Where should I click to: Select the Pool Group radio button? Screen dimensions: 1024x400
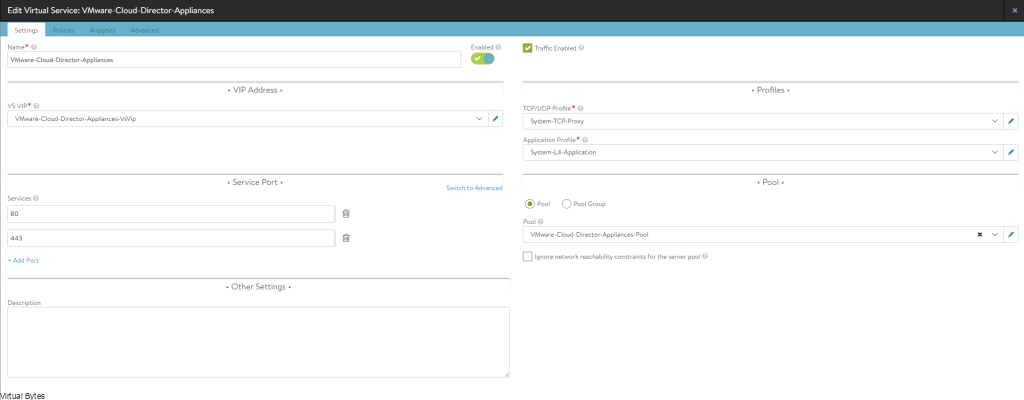(x=566, y=204)
